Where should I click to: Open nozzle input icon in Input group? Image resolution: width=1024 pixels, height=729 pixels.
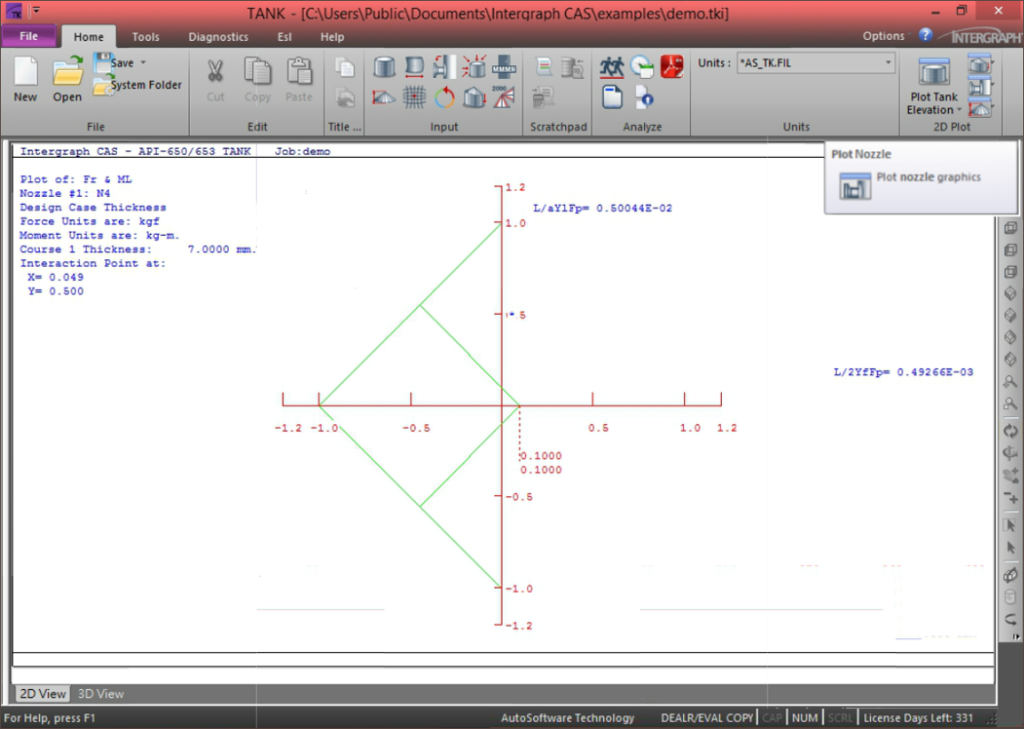[x=444, y=67]
